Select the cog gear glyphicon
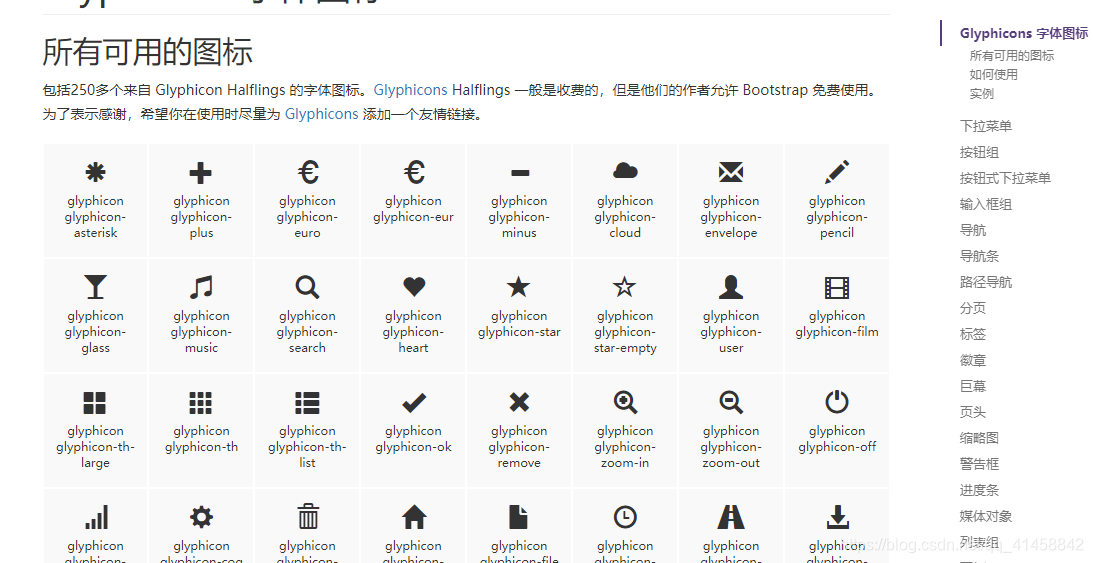 (x=201, y=517)
